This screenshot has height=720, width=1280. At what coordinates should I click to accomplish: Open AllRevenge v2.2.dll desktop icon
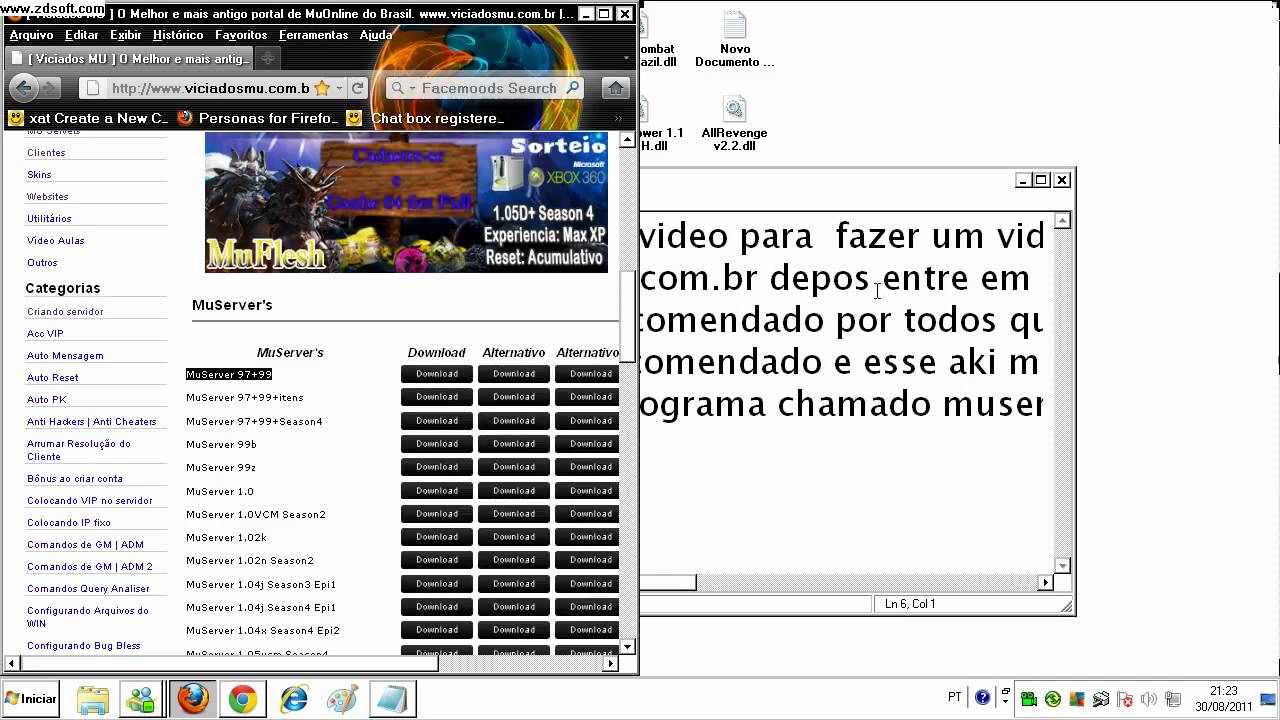(x=735, y=124)
